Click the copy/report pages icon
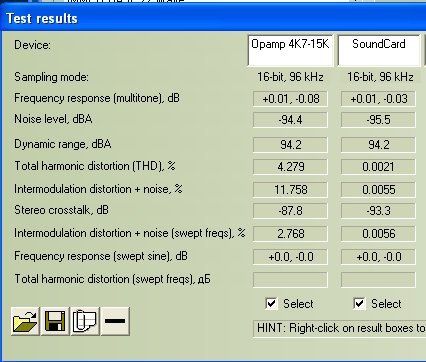The image size is (426, 362). (85, 321)
